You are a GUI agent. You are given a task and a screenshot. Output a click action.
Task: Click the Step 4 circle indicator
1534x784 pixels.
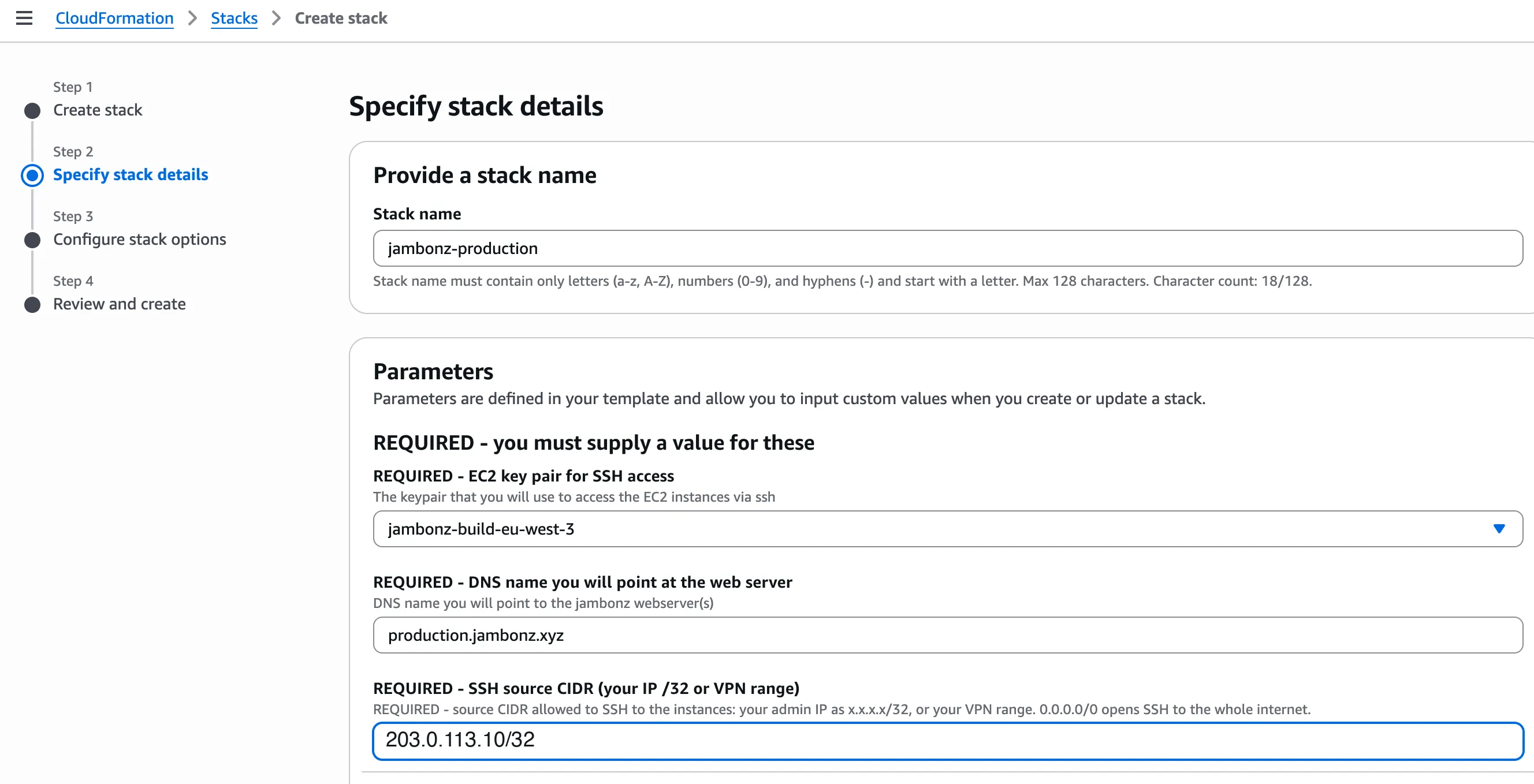(32, 305)
